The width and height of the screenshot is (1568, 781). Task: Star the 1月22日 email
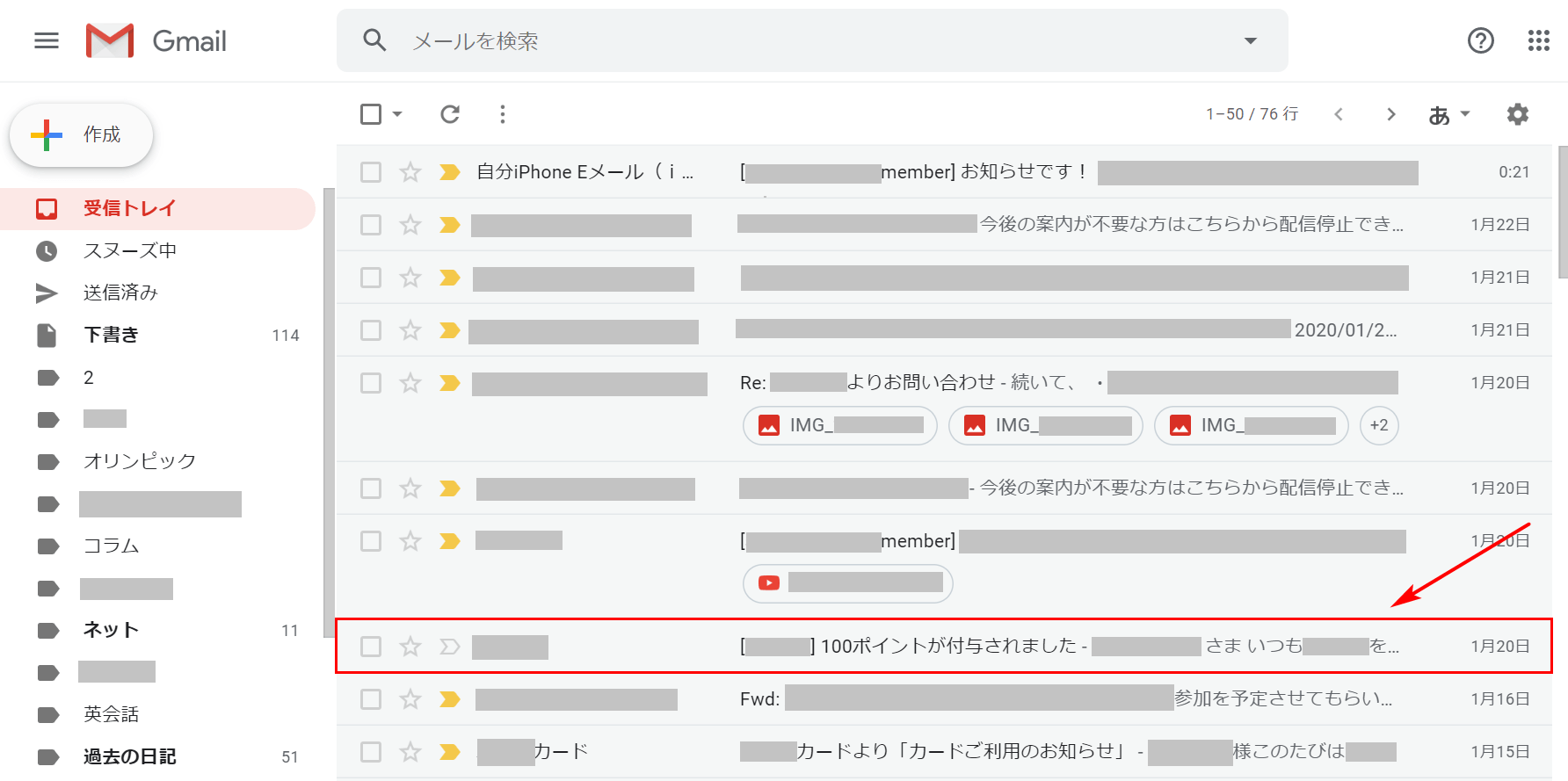pyautogui.click(x=410, y=225)
